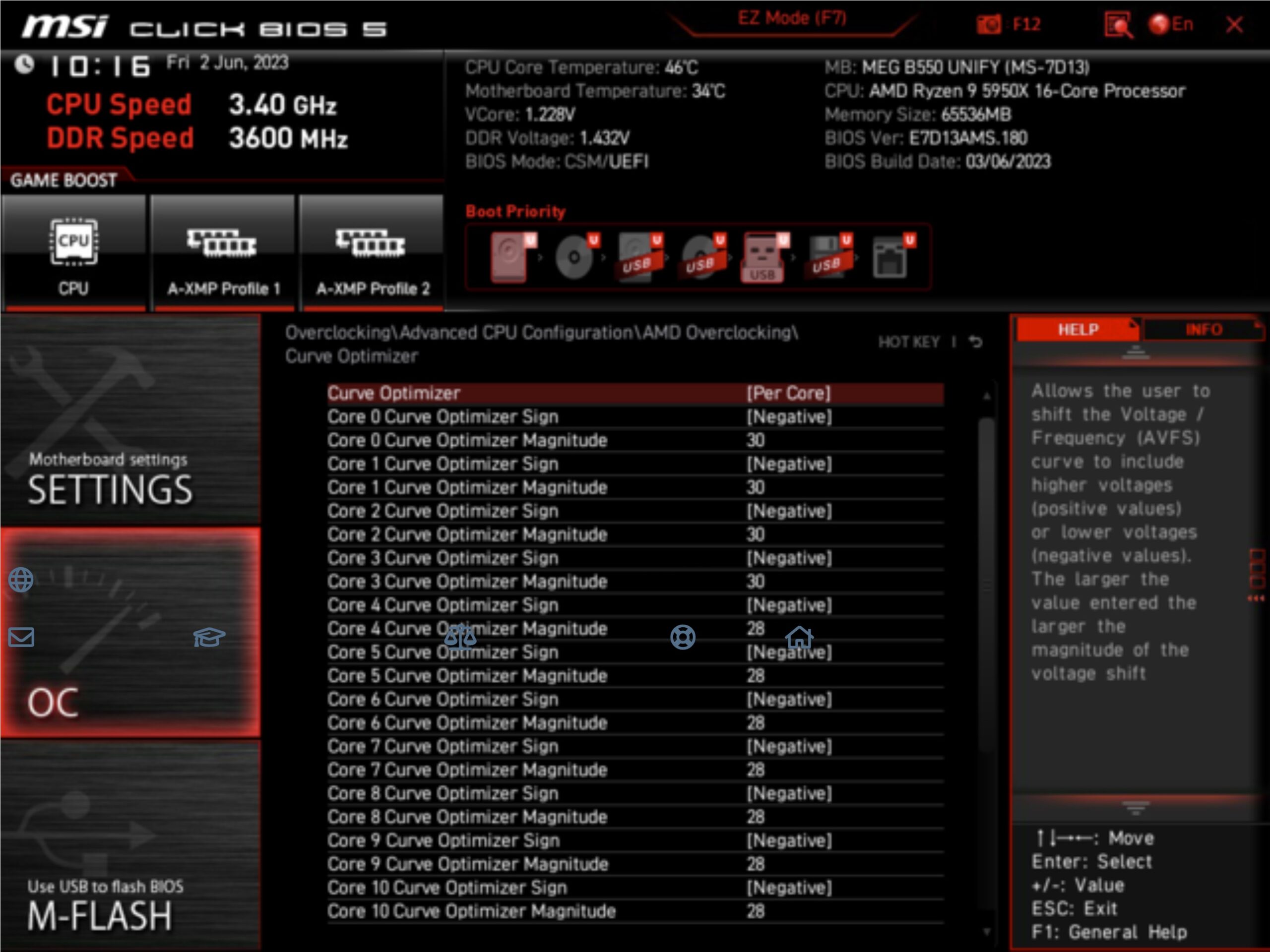
Task: Open Core 0 Curve Optimizer Sign dropdown
Action: (635, 417)
